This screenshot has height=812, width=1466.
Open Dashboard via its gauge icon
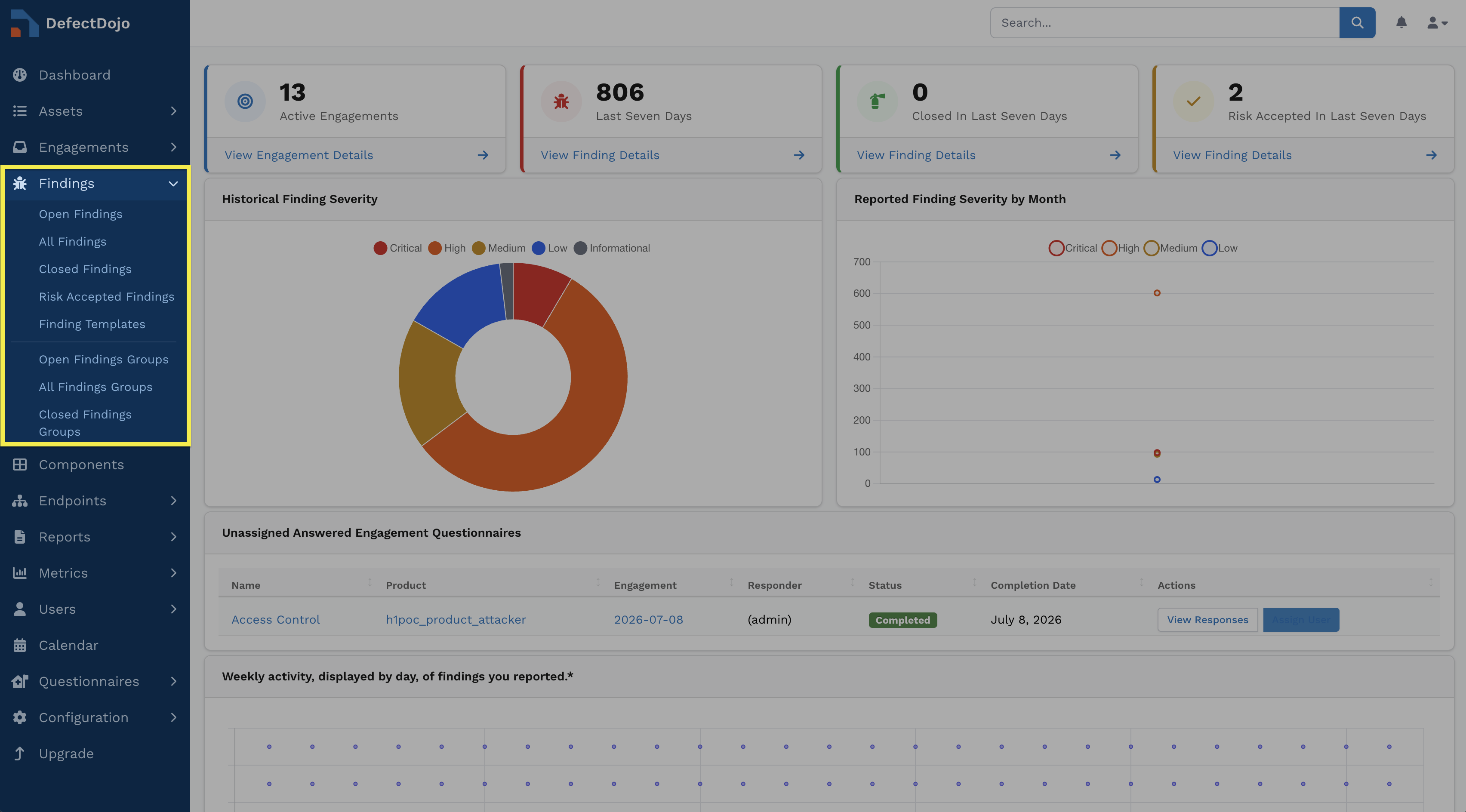[x=20, y=74]
